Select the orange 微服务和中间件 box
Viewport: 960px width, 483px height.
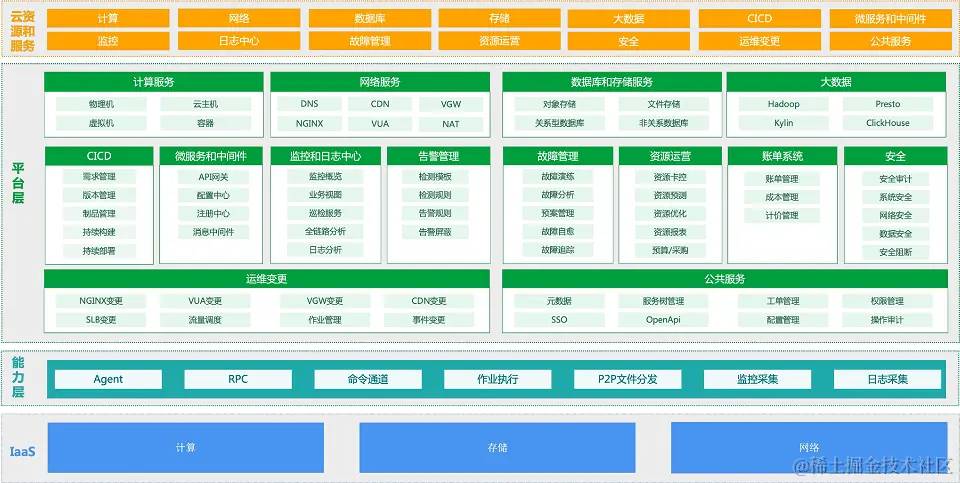tap(890, 18)
